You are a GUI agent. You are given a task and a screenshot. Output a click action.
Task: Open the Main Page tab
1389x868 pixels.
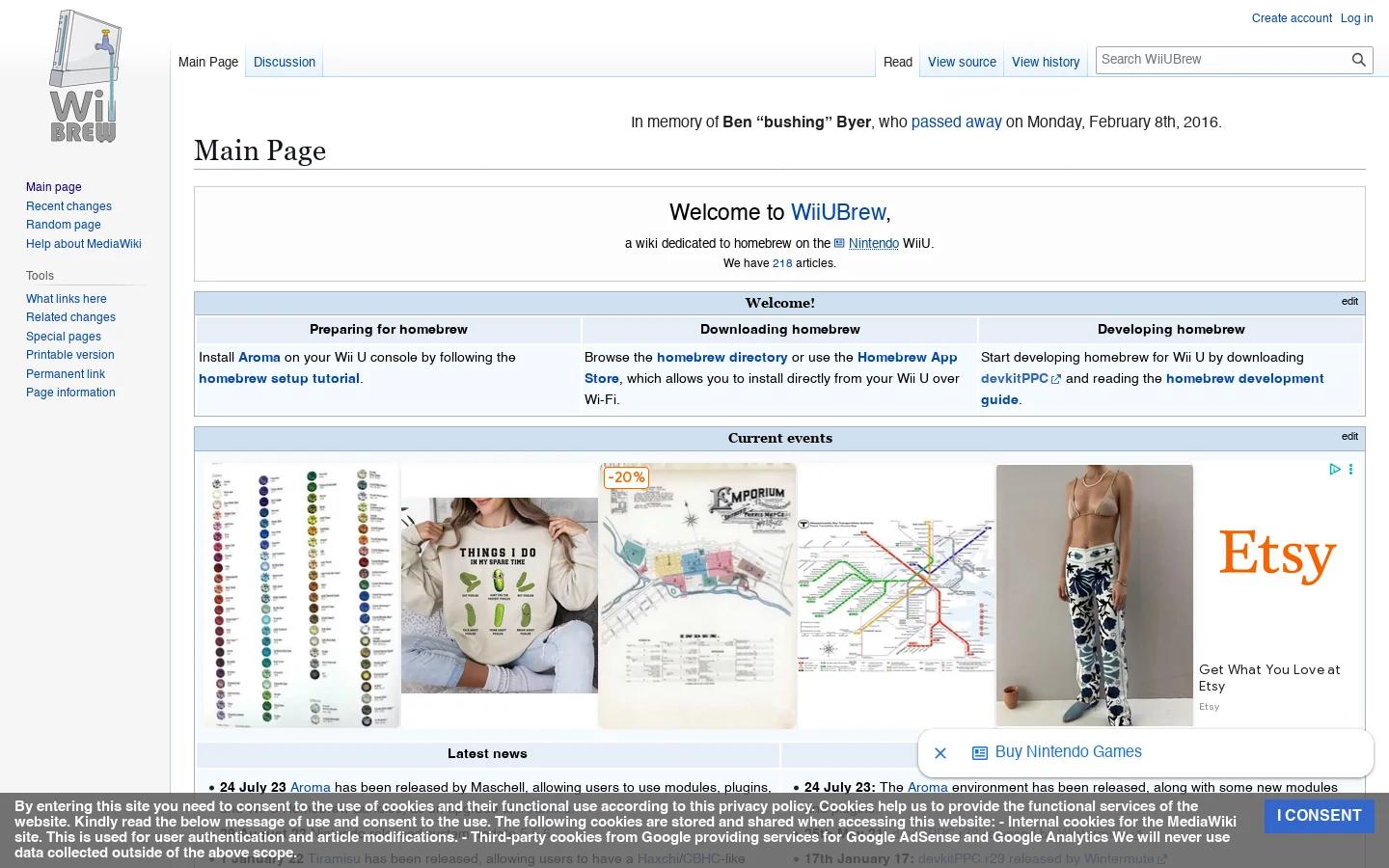click(208, 62)
